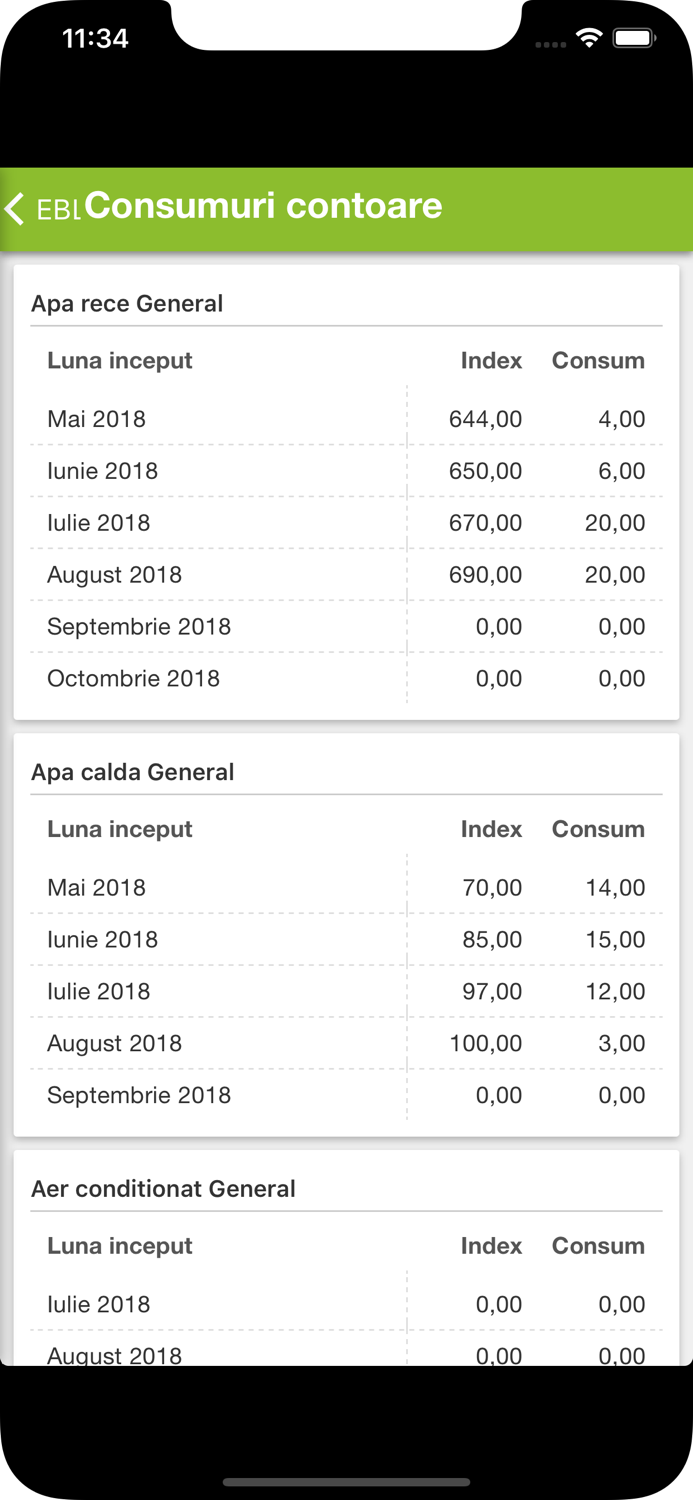The image size is (693, 1500).
Task: Tap the 97,00 index value
Action: 492,992
